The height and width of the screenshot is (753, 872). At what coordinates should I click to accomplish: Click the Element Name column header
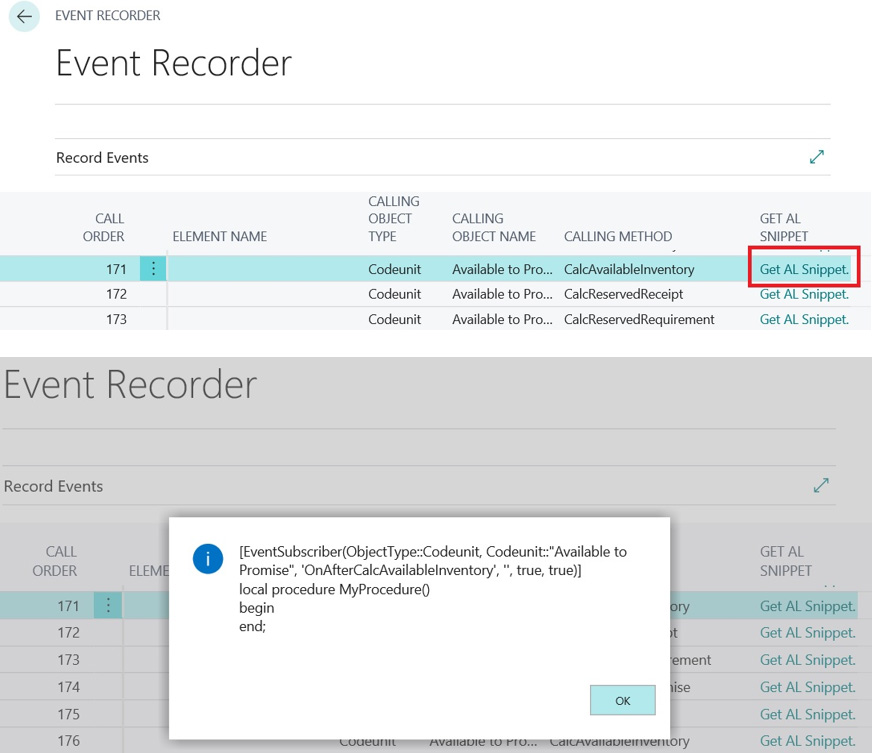click(x=220, y=236)
